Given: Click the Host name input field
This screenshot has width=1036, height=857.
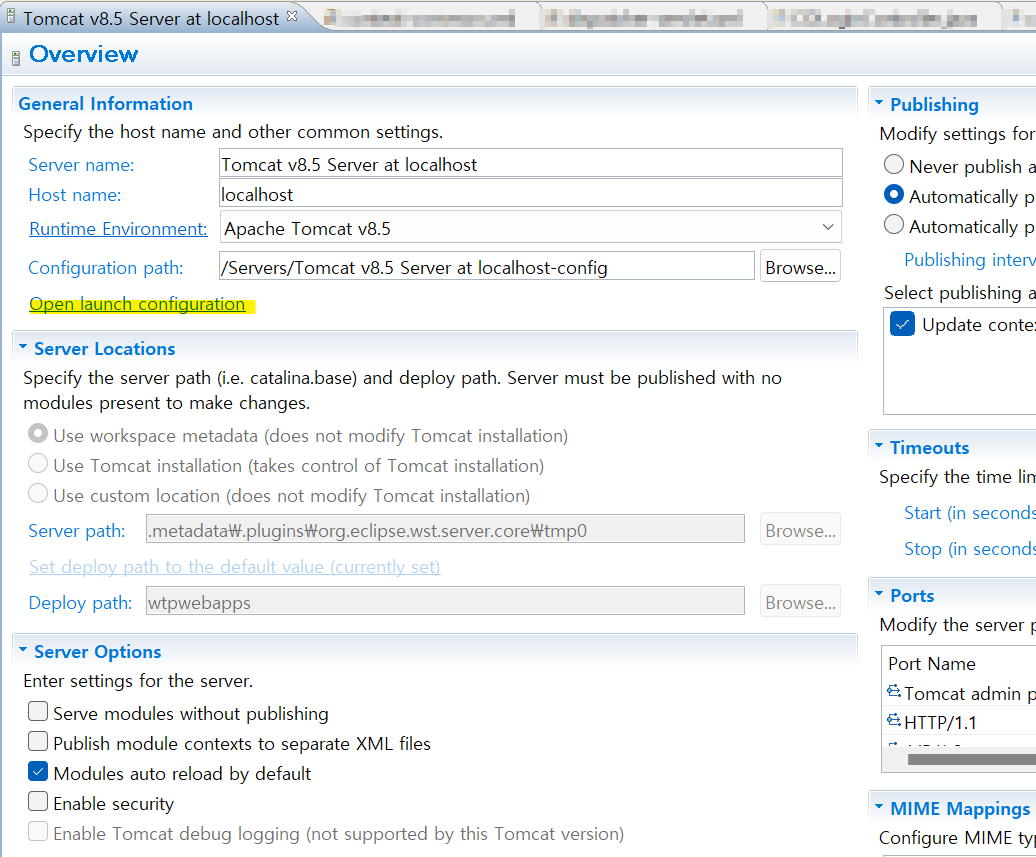Looking at the screenshot, I should tap(531, 194).
